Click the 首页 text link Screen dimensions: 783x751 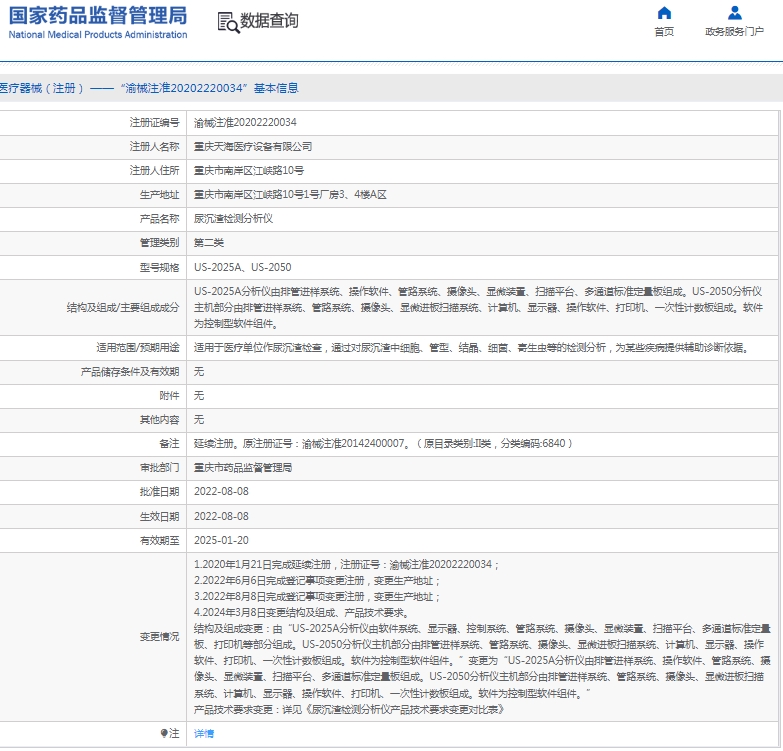point(664,32)
